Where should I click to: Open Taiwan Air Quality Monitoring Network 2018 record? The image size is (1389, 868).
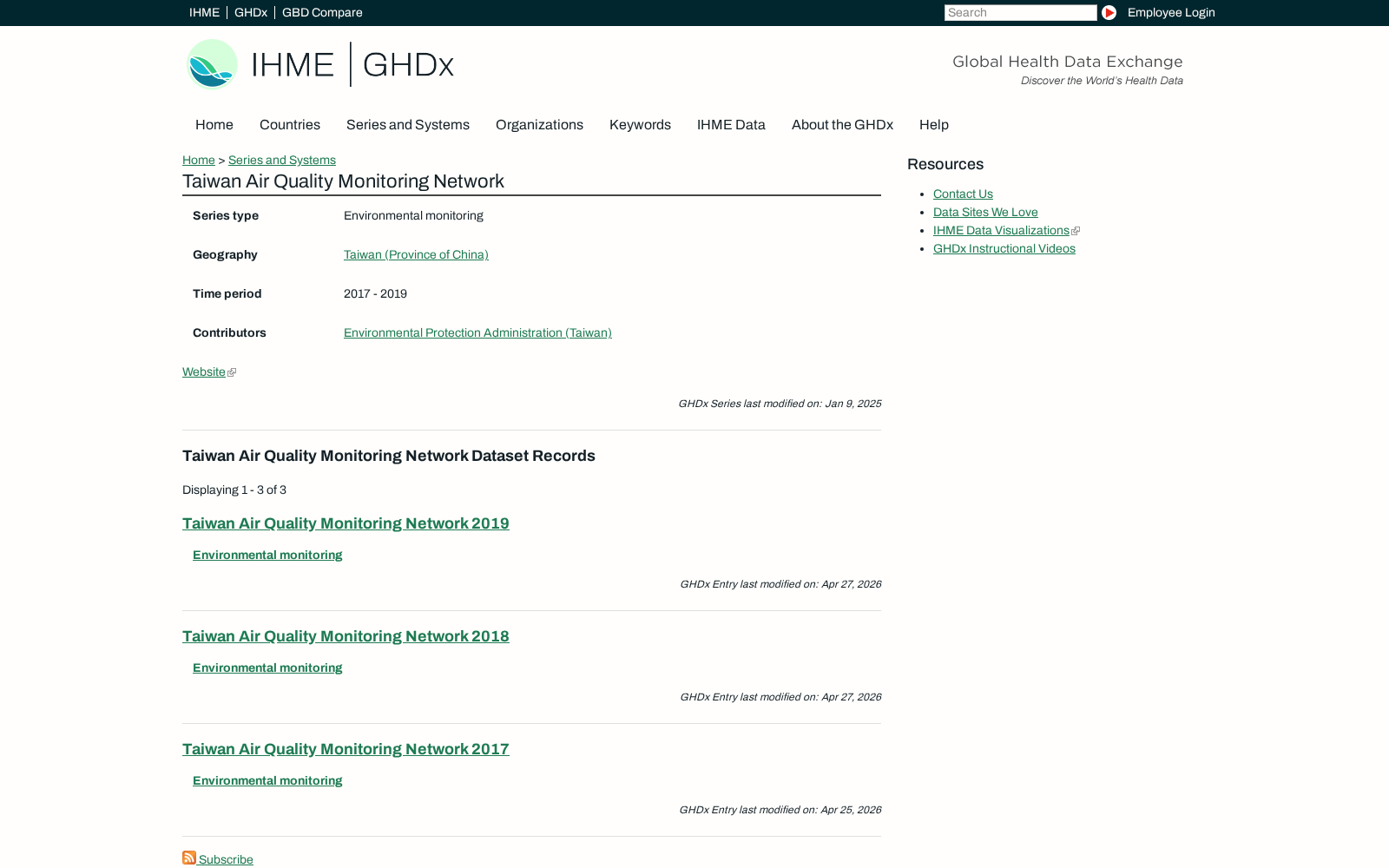click(x=346, y=636)
